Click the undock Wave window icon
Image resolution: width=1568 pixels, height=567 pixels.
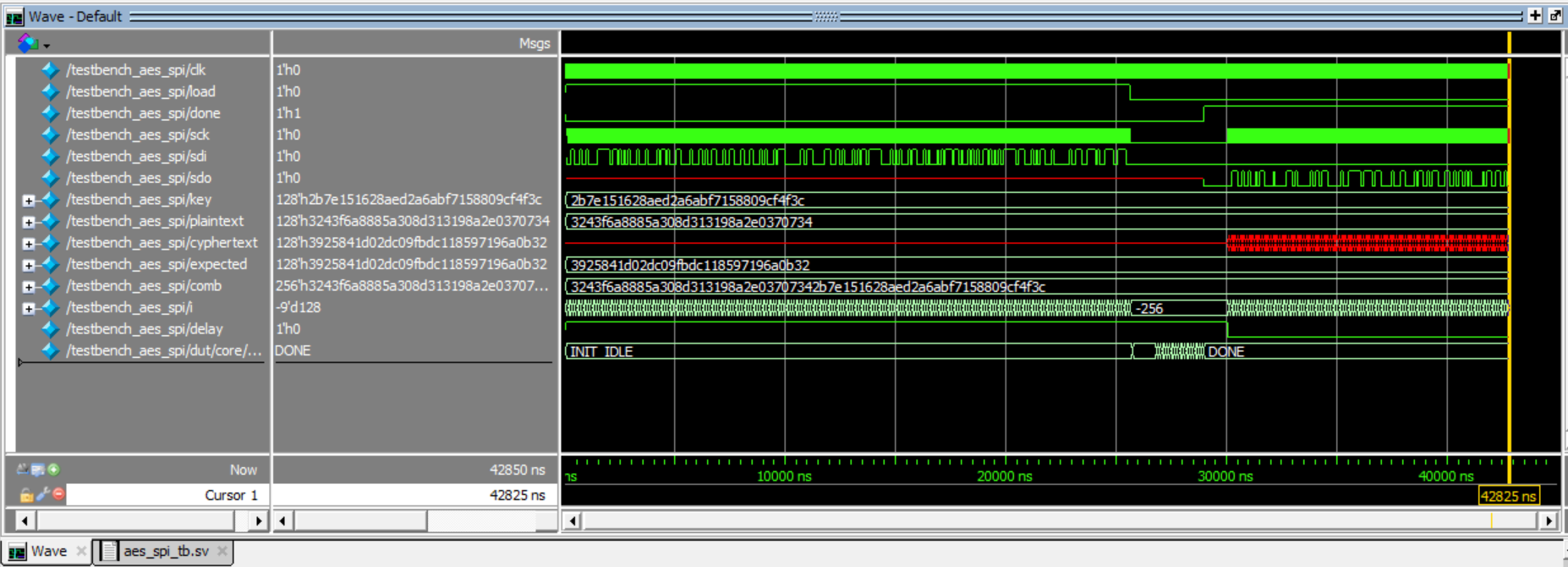1554,16
